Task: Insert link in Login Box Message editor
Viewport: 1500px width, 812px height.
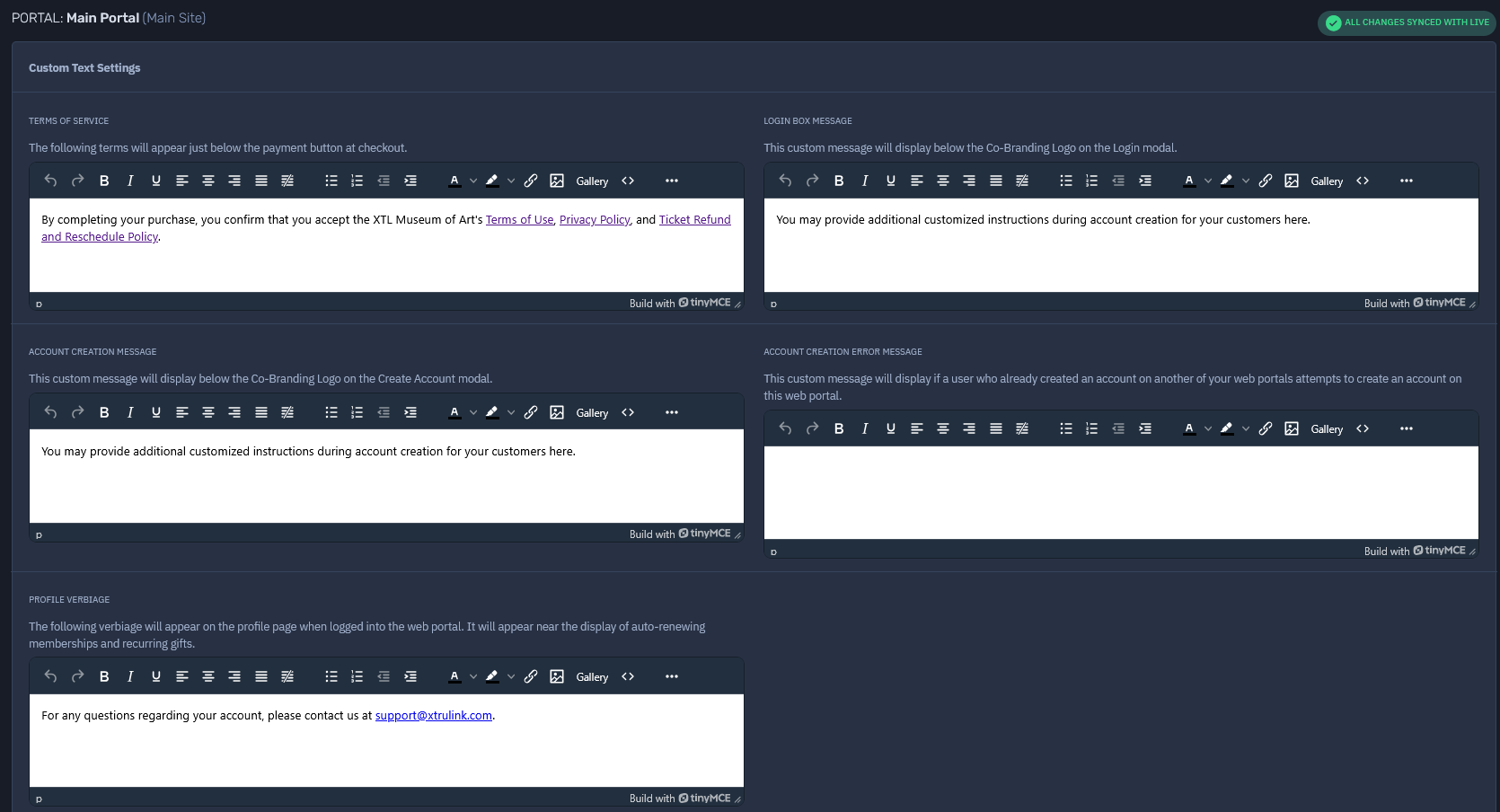Action: point(1266,181)
